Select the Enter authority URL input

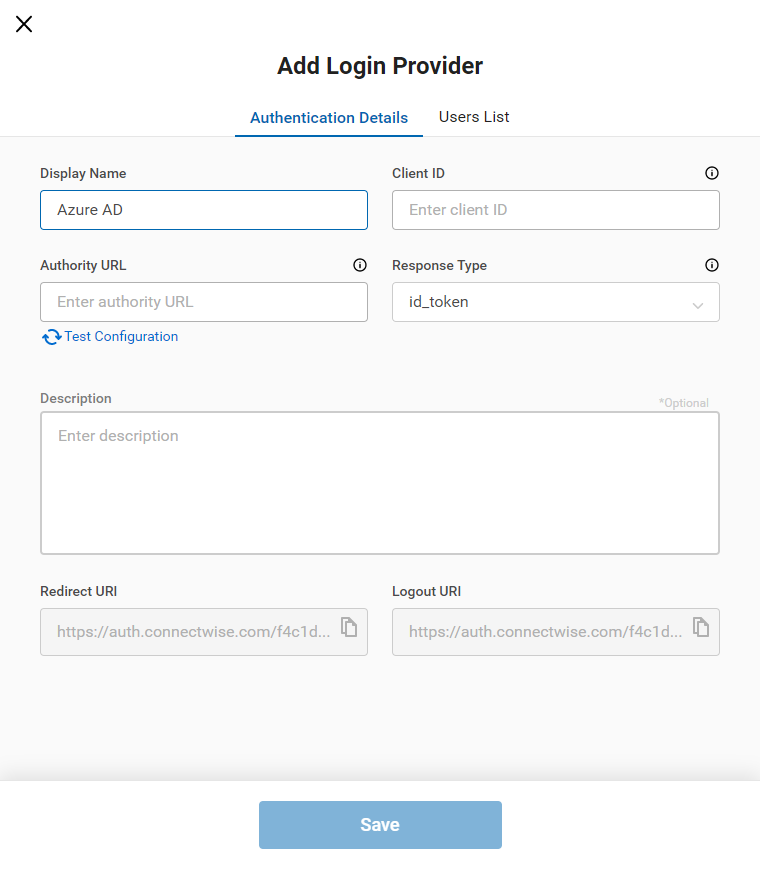tap(204, 302)
